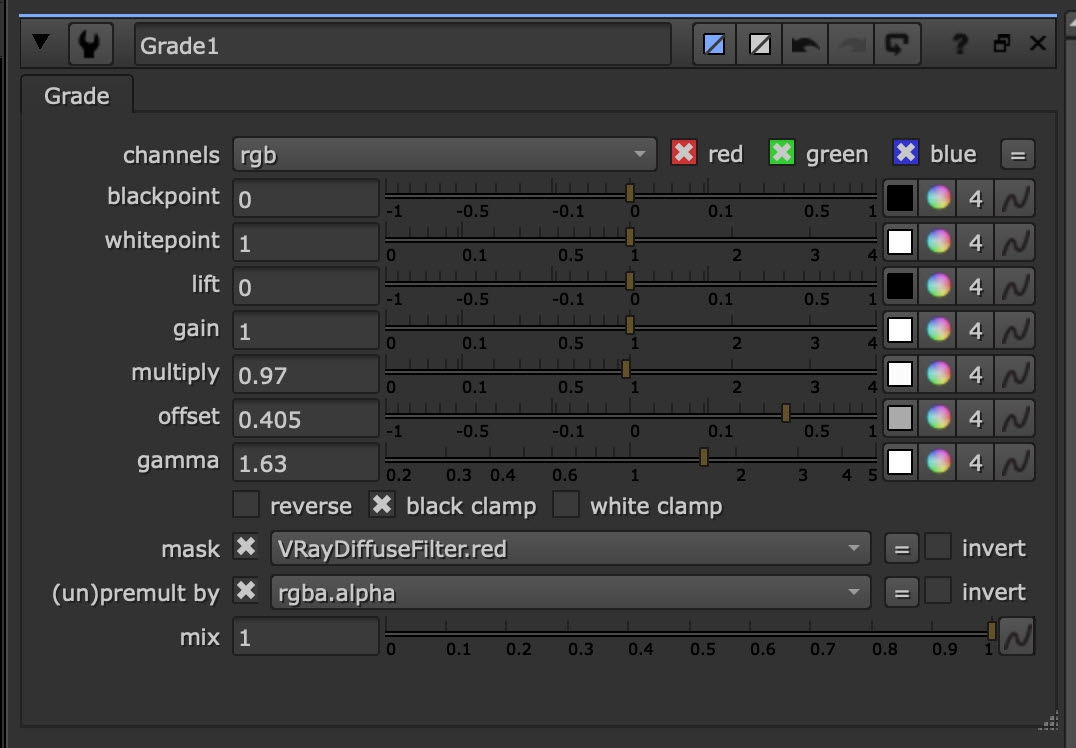Image resolution: width=1076 pixels, height=748 pixels.
Task: Enable the white clamp checkbox
Action: pos(566,505)
